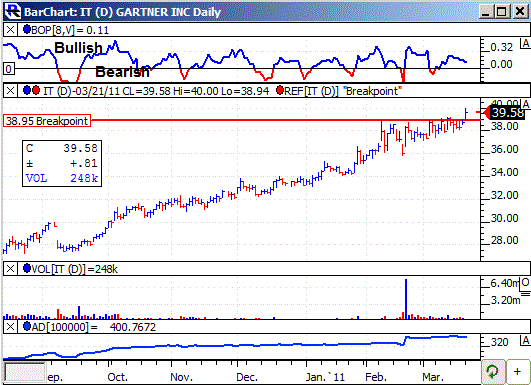Screen dimensions: 531x385
Task: Click the blue dot beside IT (D)
Action: coord(27,90)
